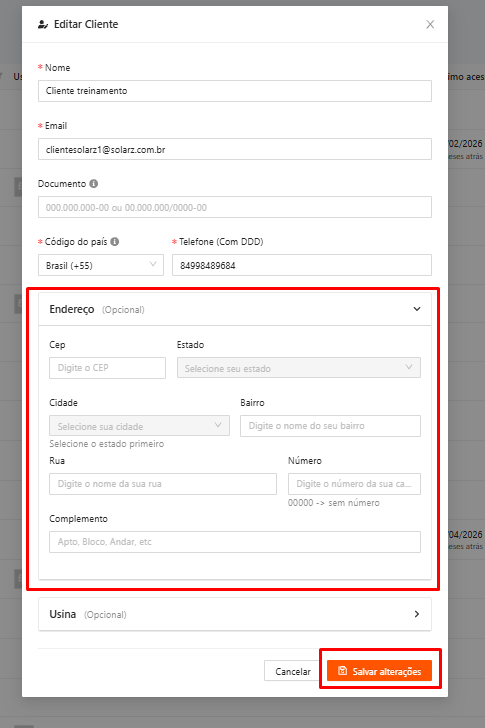
Task: Expand the Usina section
Action: click(235, 614)
